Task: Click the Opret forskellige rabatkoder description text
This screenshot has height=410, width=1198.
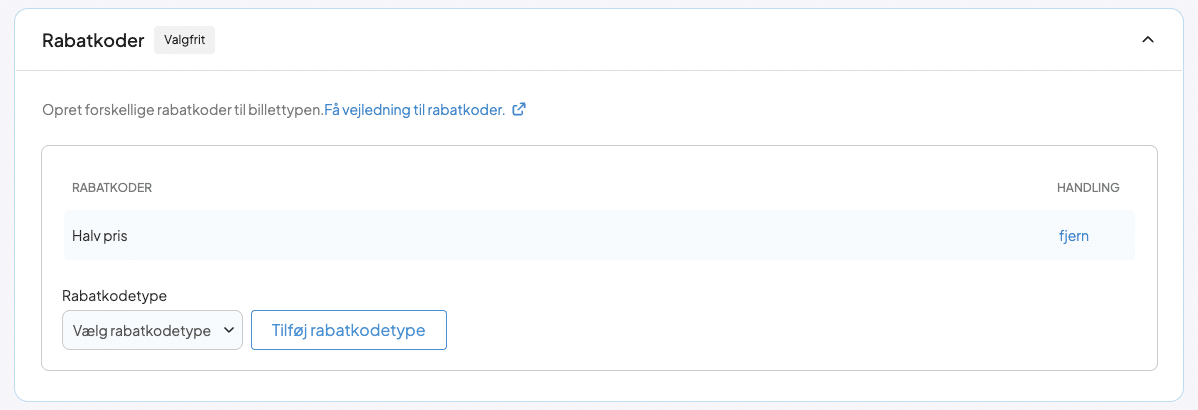Action: (182, 110)
